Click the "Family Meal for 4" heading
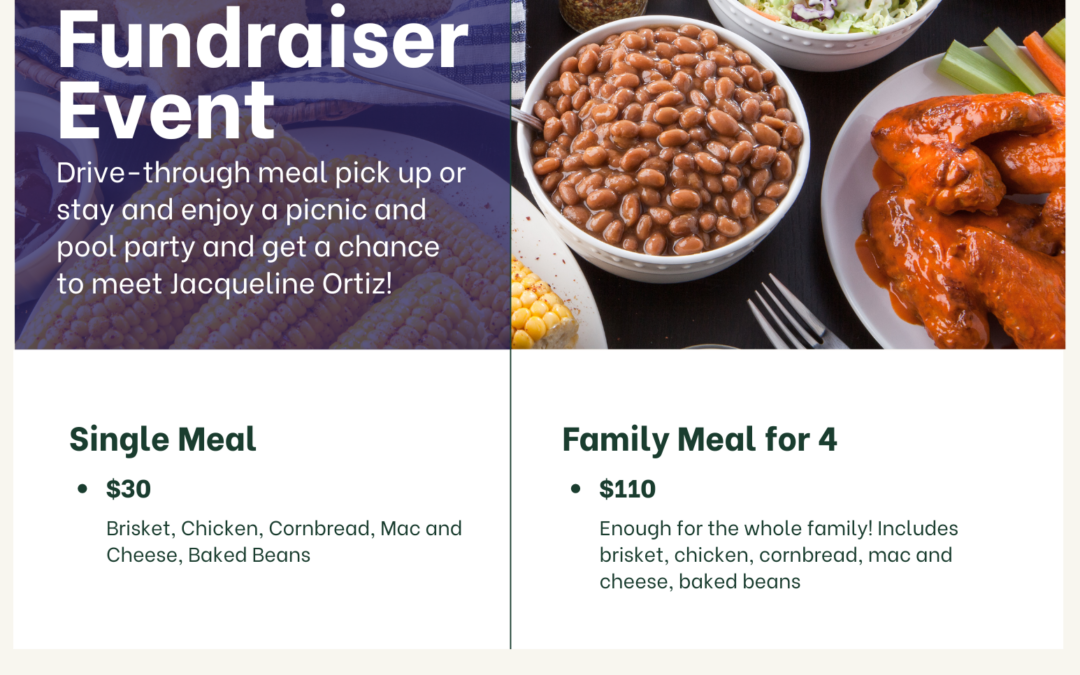The height and width of the screenshot is (675, 1080). (x=699, y=439)
